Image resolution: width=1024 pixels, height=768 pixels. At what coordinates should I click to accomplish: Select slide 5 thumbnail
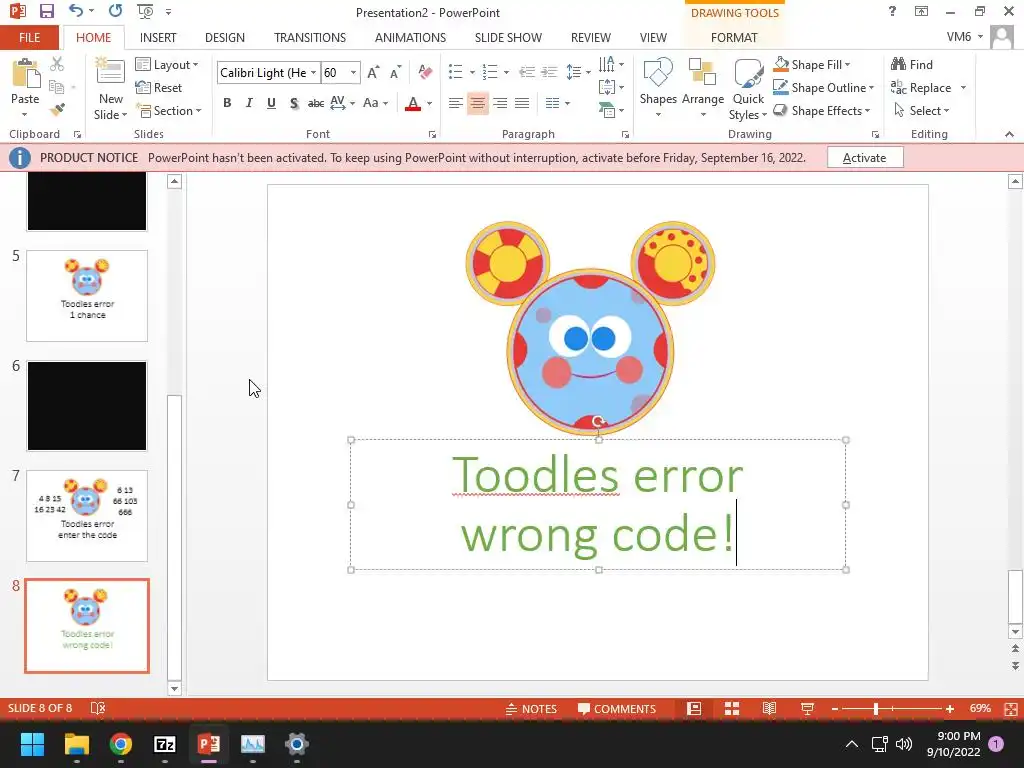87,295
